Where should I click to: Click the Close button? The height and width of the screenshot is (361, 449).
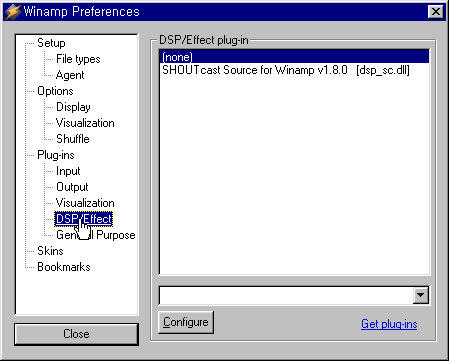76,334
